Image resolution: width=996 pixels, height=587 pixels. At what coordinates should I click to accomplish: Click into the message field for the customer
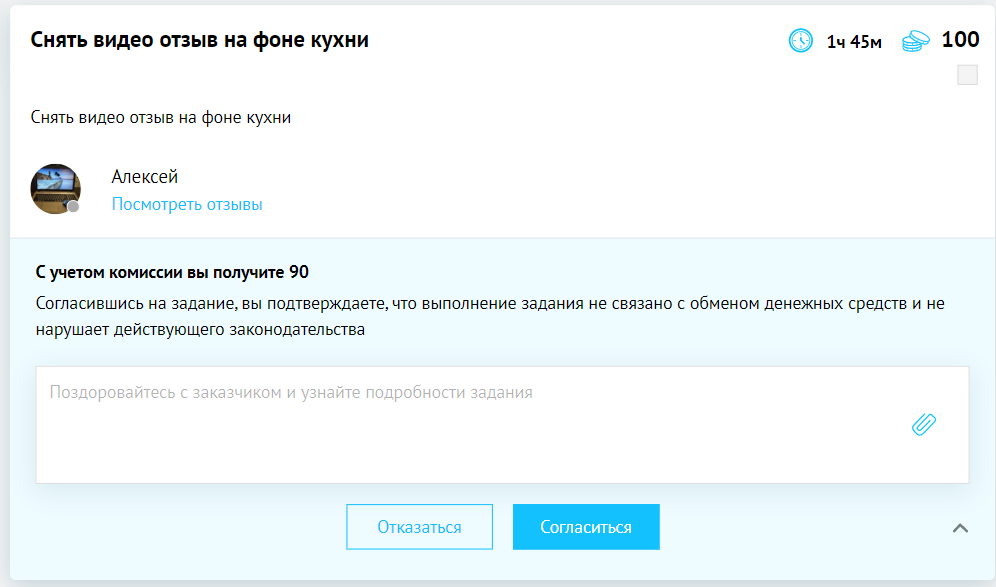(x=502, y=425)
